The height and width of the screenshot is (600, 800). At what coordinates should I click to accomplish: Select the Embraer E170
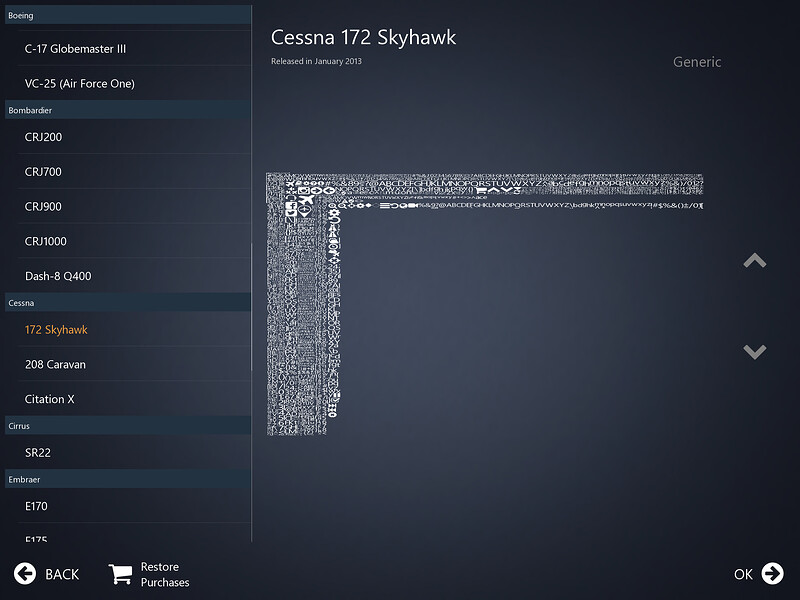pos(135,506)
